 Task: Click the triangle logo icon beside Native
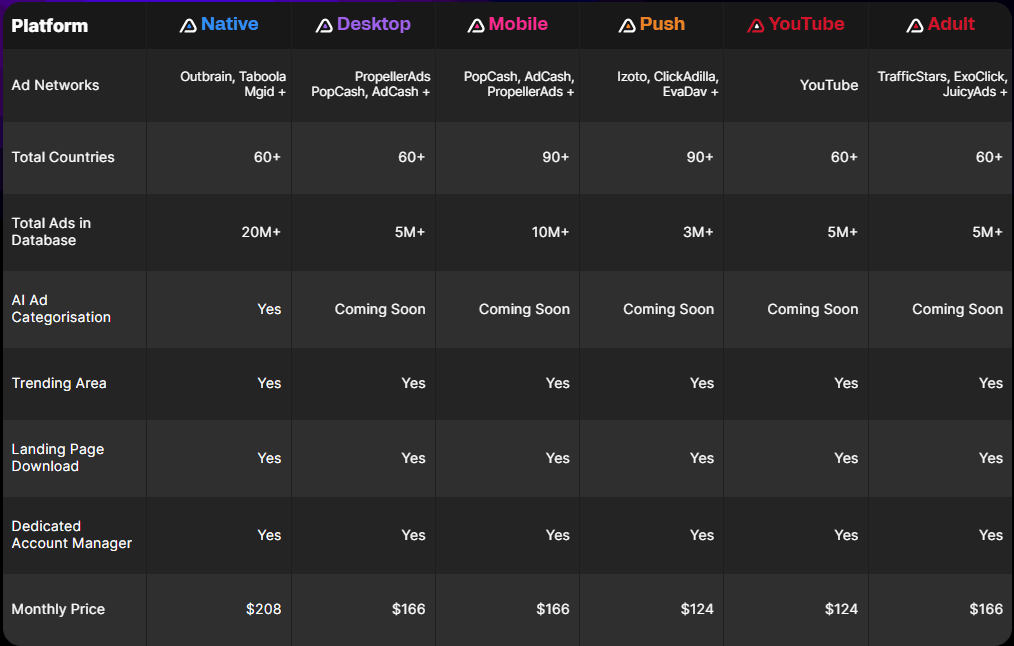[188, 25]
